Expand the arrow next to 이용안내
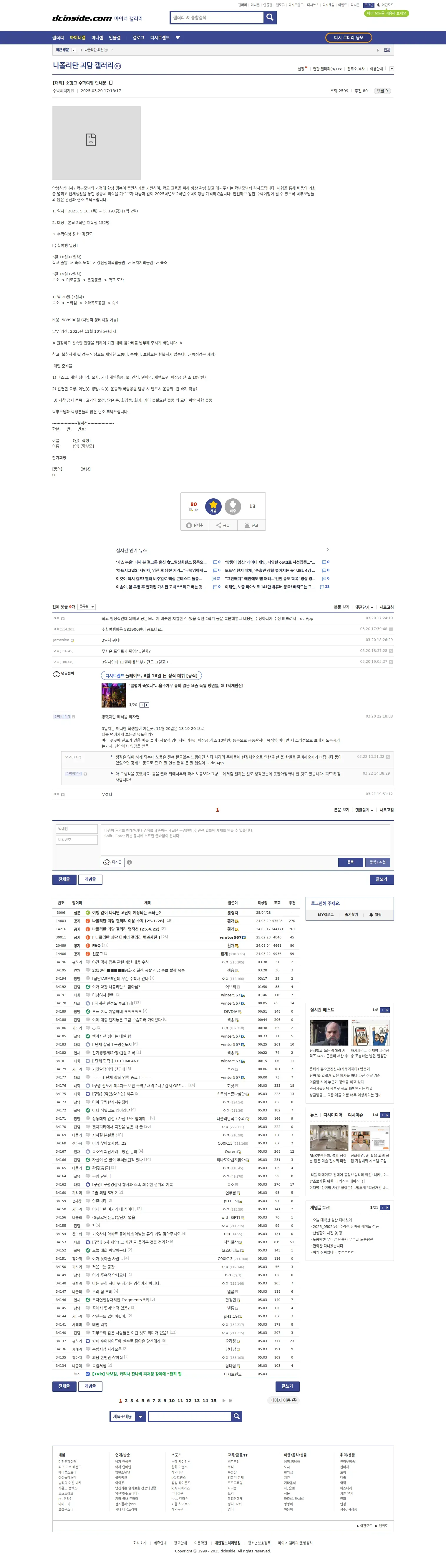446x1568 pixels. 391,69
